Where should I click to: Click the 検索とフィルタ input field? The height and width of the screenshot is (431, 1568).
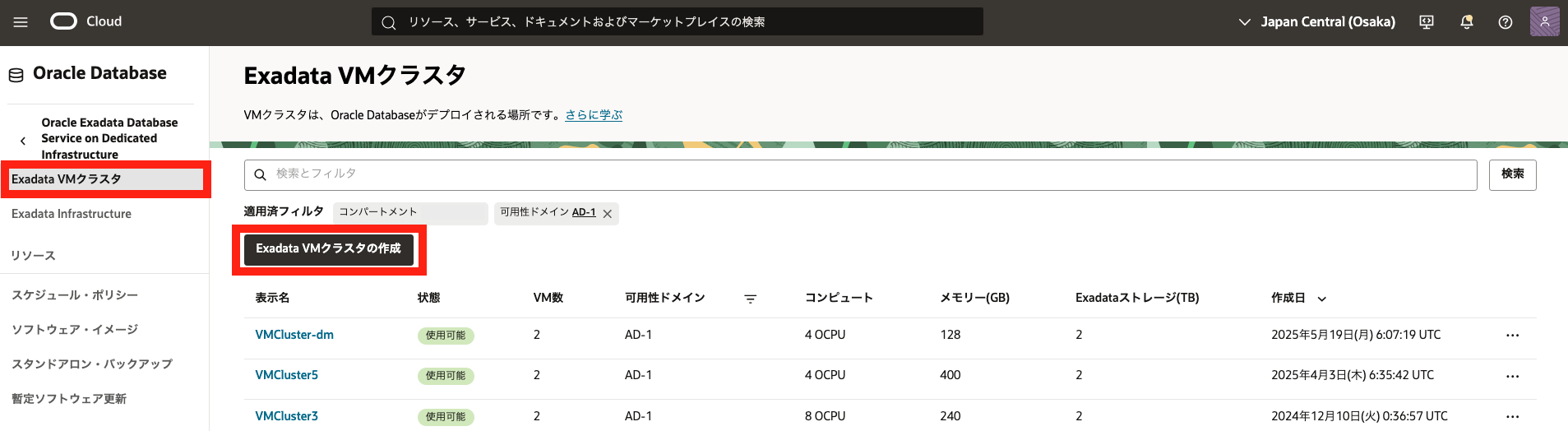tap(860, 174)
